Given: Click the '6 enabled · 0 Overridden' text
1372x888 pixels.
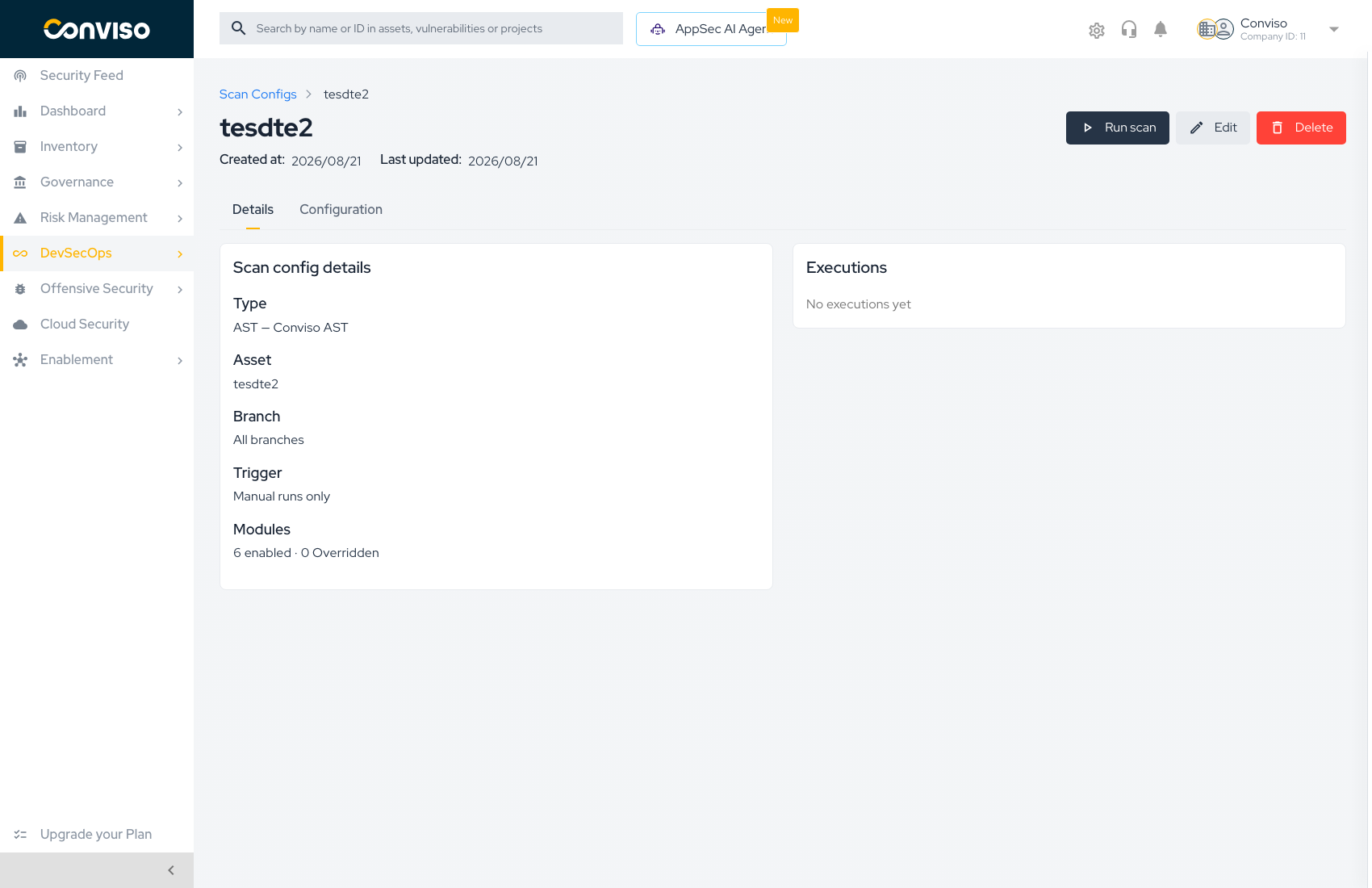Looking at the screenshot, I should [x=306, y=553].
